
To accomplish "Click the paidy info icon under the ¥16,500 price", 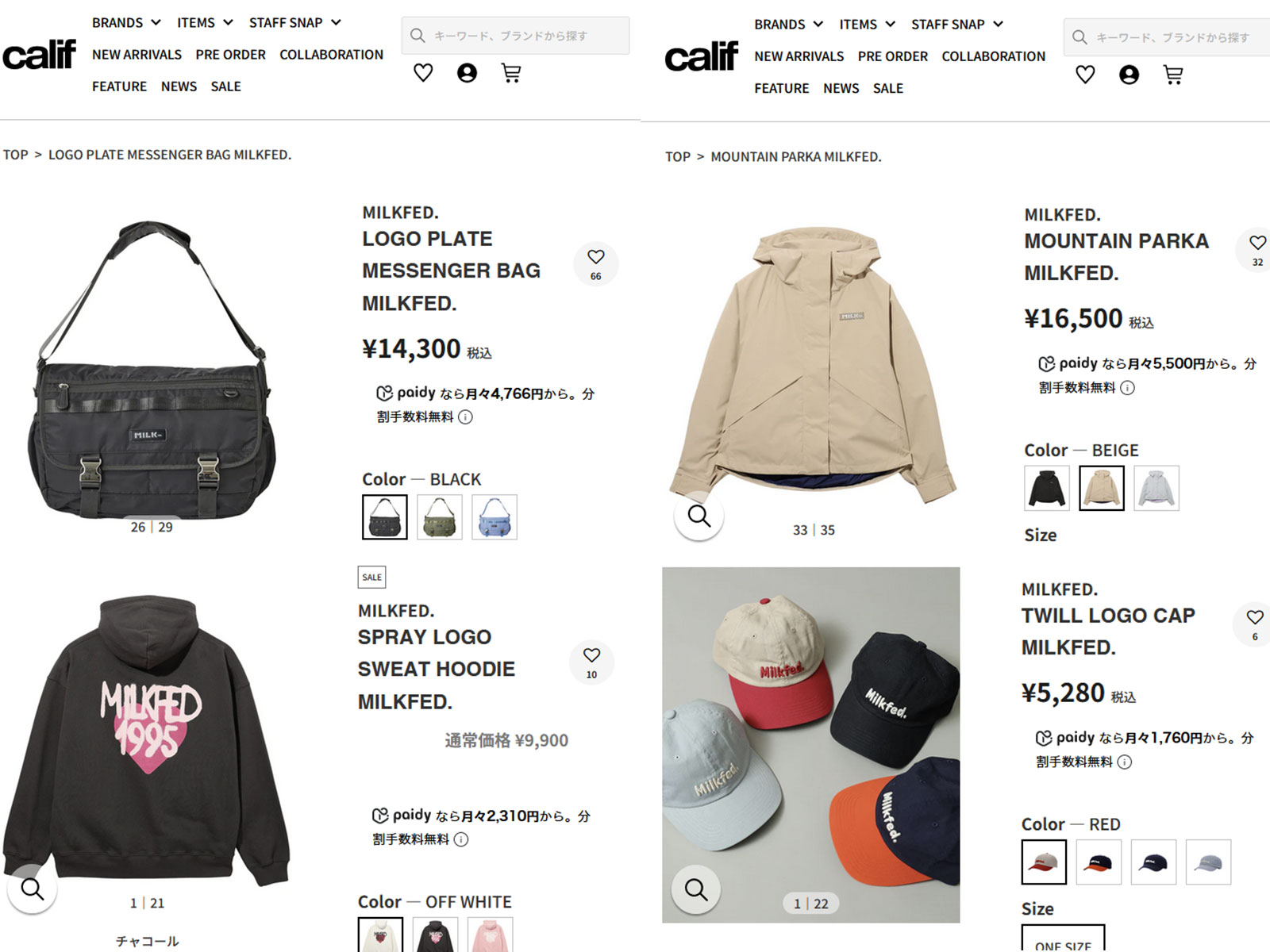I will [x=1127, y=388].
